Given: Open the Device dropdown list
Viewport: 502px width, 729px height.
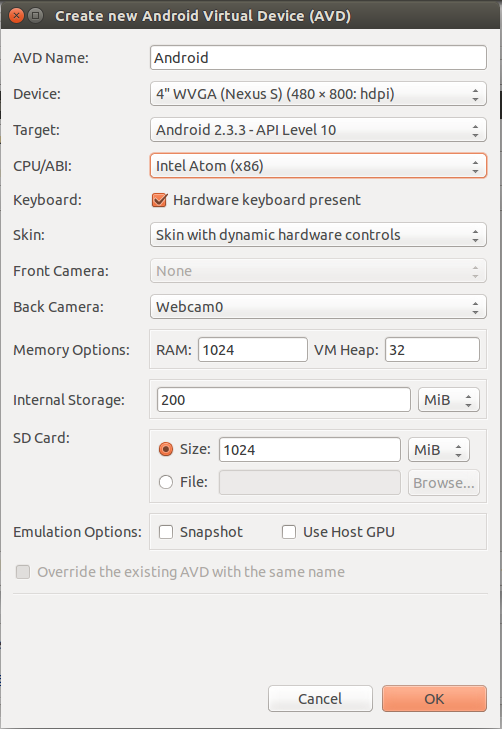Looking at the screenshot, I should (x=318, y=94).
